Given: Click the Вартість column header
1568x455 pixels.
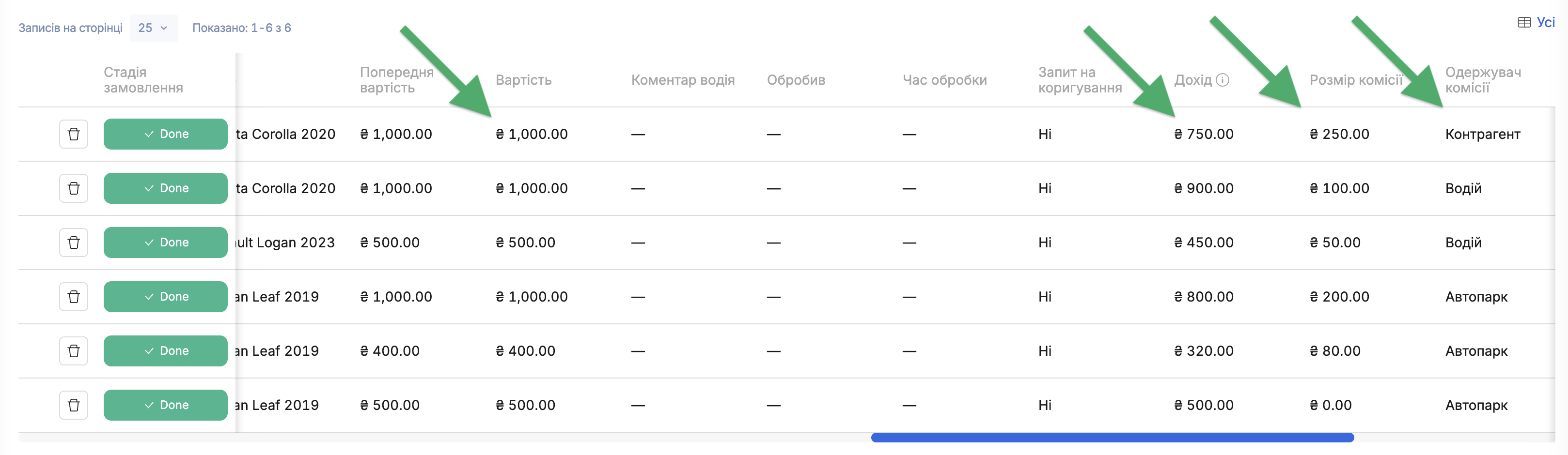Looking at the screenshot, I should pyautogui.click(x=523, y=80).
